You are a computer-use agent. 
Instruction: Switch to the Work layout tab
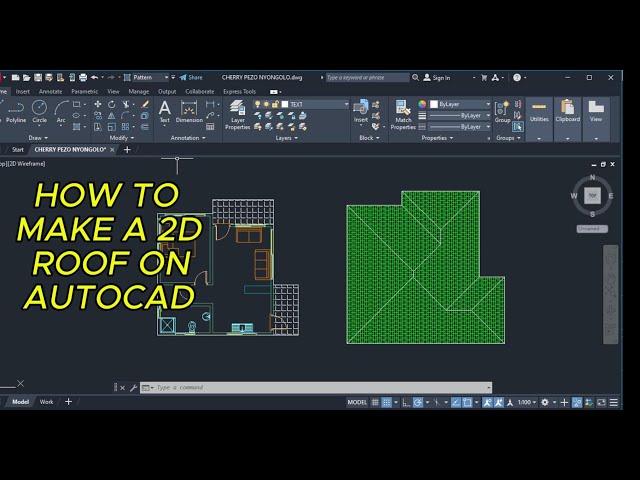click(46, 402)
